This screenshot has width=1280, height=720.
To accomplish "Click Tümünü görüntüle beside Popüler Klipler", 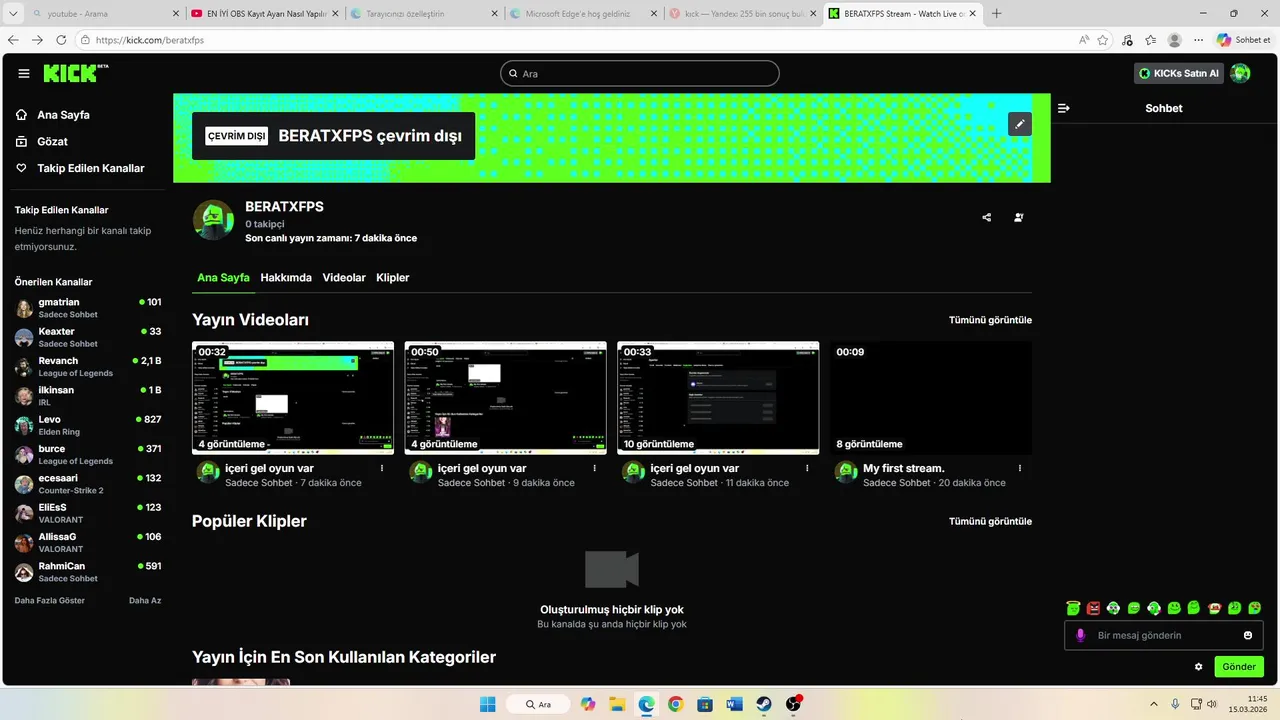I will (x=990, y=521).
